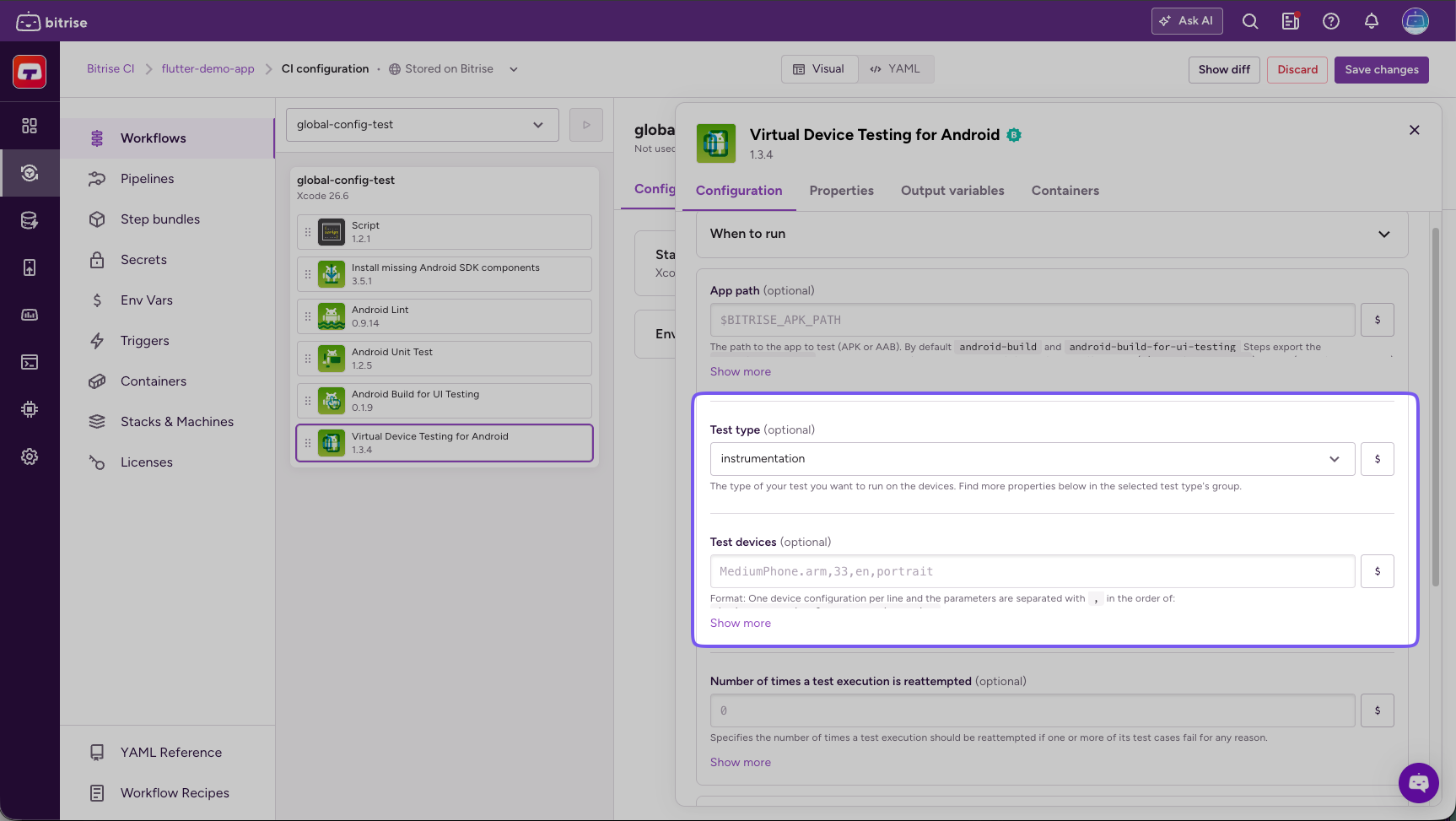The height and width of the screenshot is (821, 1456).
Task: Click the Bitrise CI breadcrumb link
Action: (x=111, y=69)
